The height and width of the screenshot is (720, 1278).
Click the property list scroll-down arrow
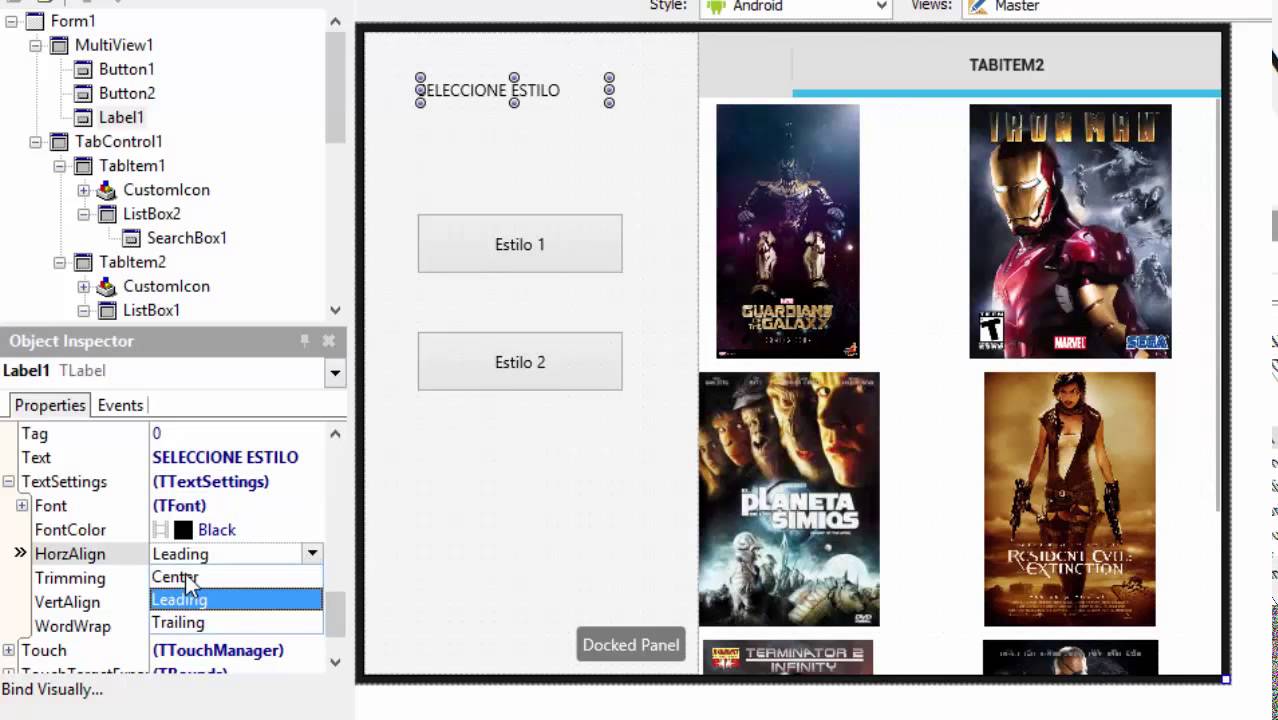[335, 661]
